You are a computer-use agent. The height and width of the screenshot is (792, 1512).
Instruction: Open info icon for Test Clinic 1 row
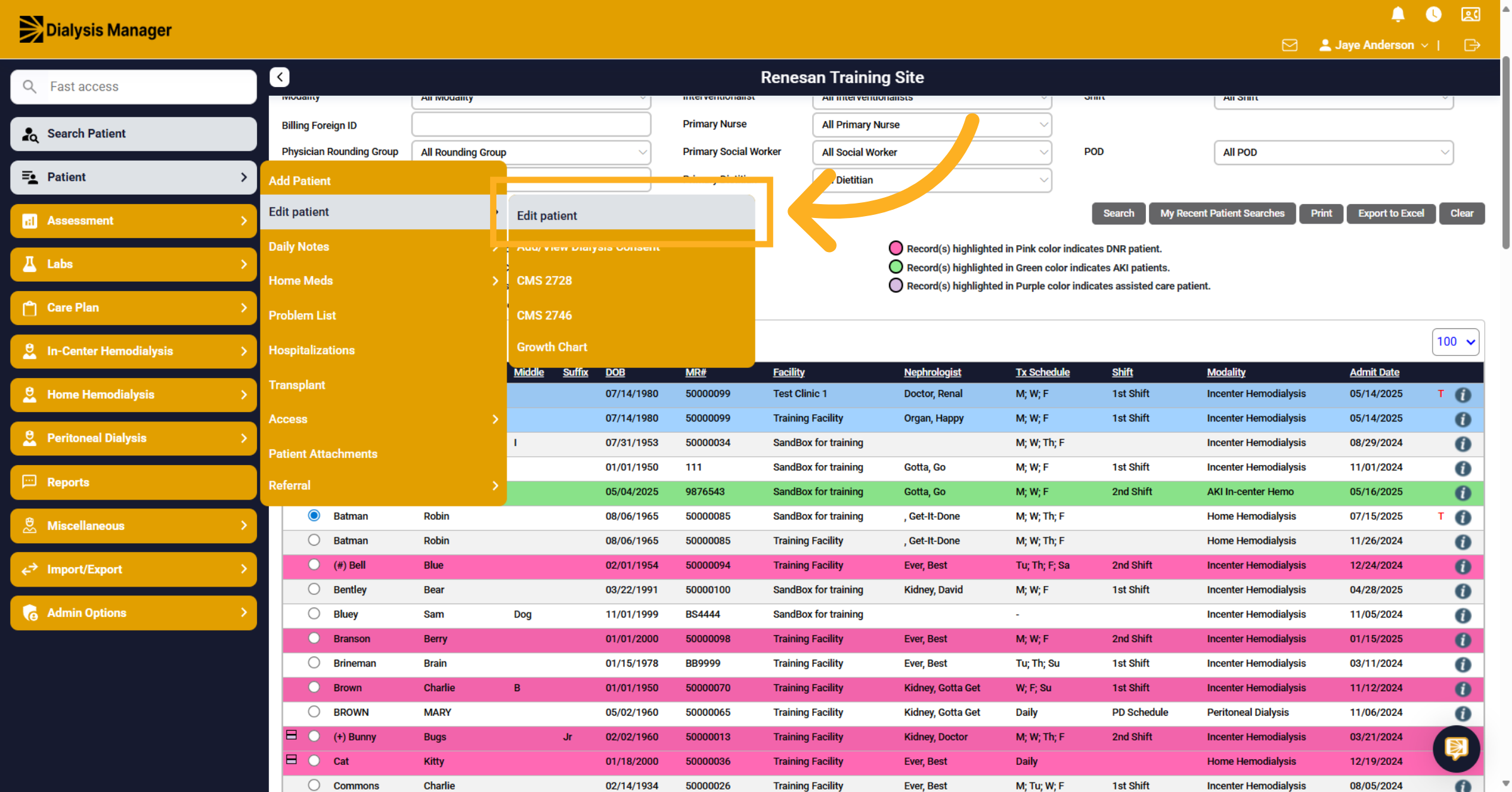click(1463, 394)
